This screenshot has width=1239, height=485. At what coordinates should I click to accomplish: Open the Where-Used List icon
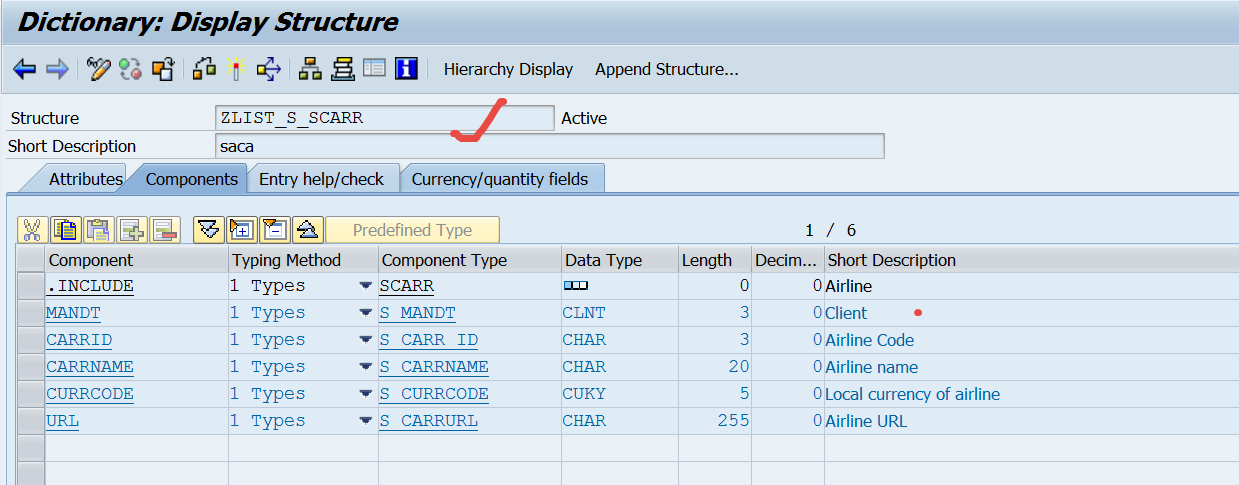[268, 69]
